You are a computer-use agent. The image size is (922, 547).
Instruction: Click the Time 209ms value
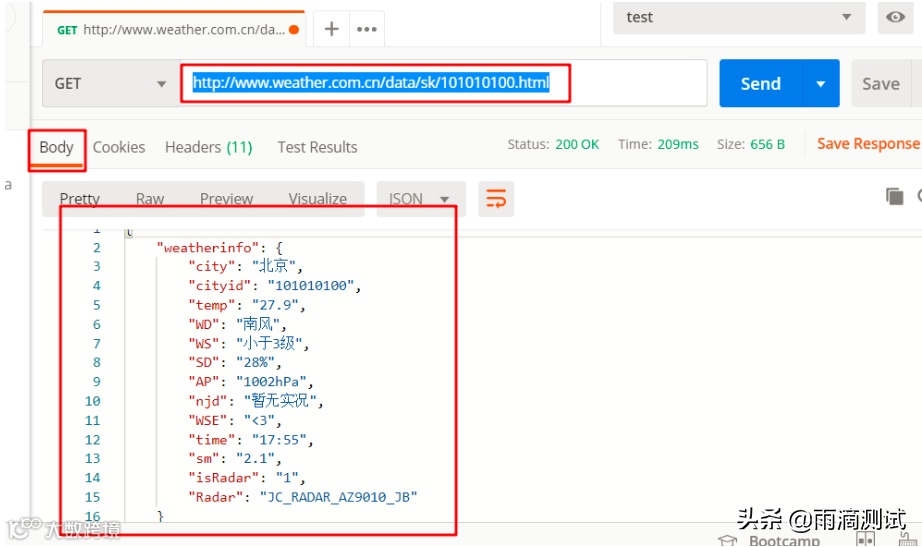677,144
